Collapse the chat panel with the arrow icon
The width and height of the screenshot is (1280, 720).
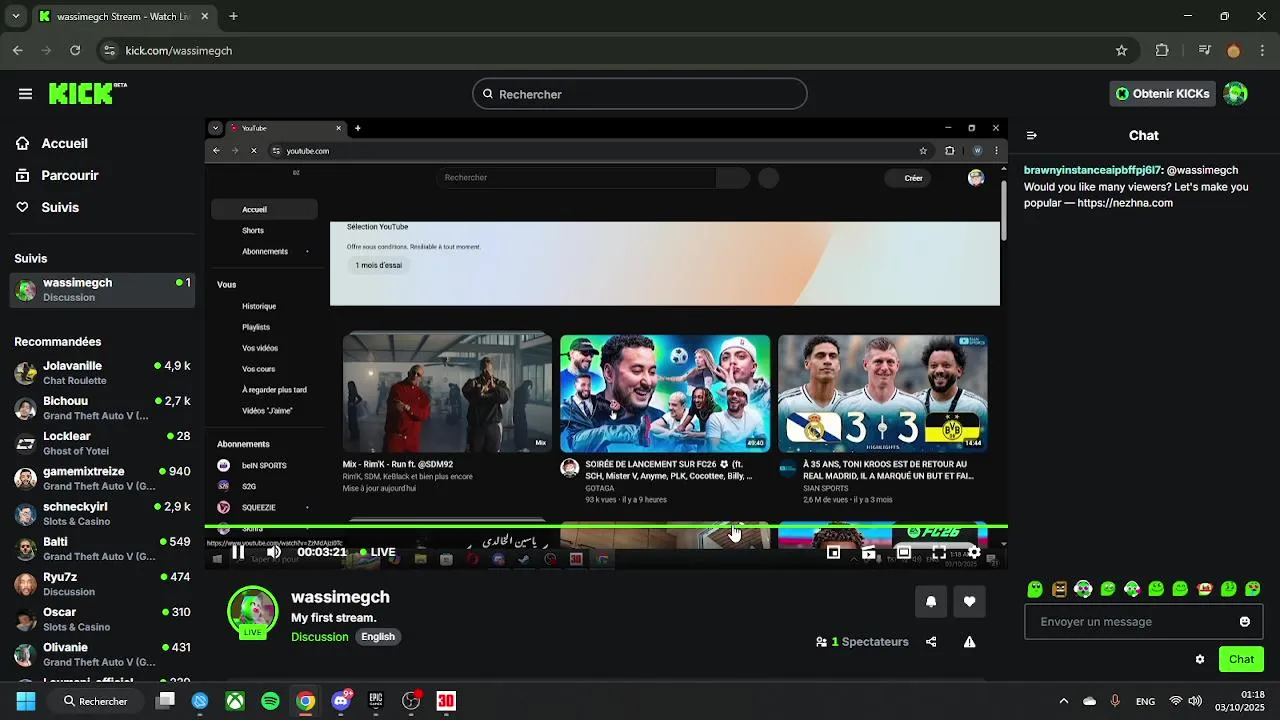click(1032, 136)
